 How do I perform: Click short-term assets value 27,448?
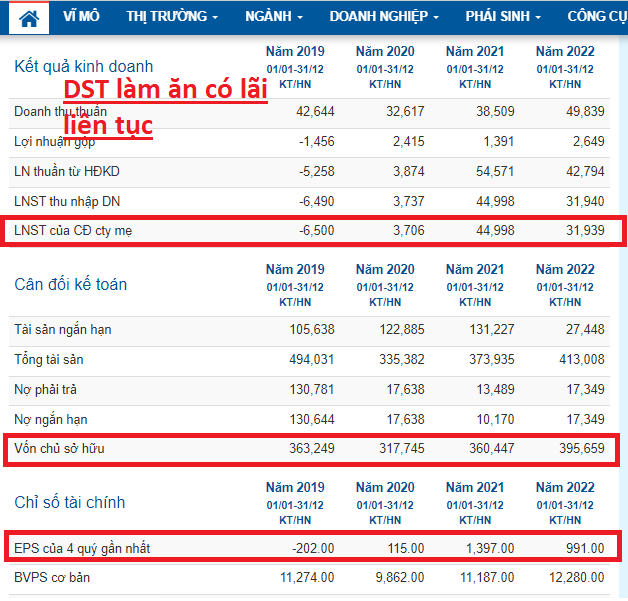pos(585,330)
